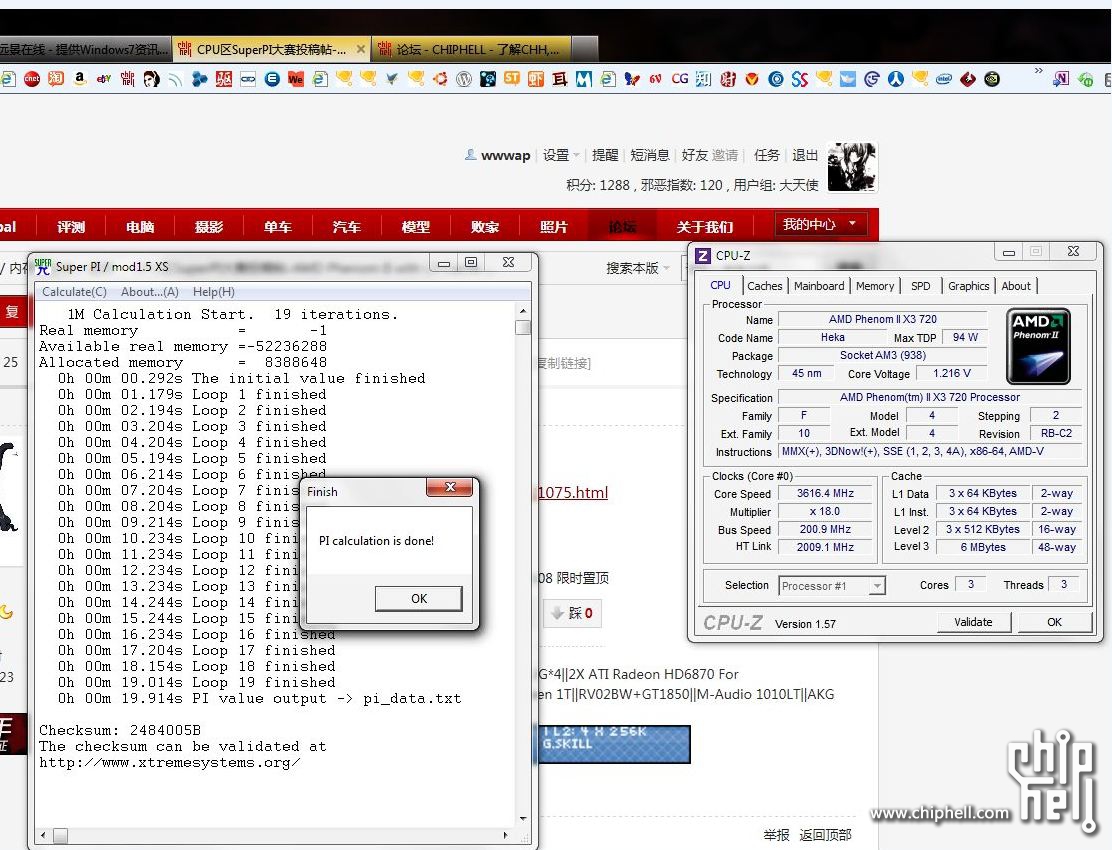
Task: Open the 短消息 messages link
Action: (x=650, y=155)
